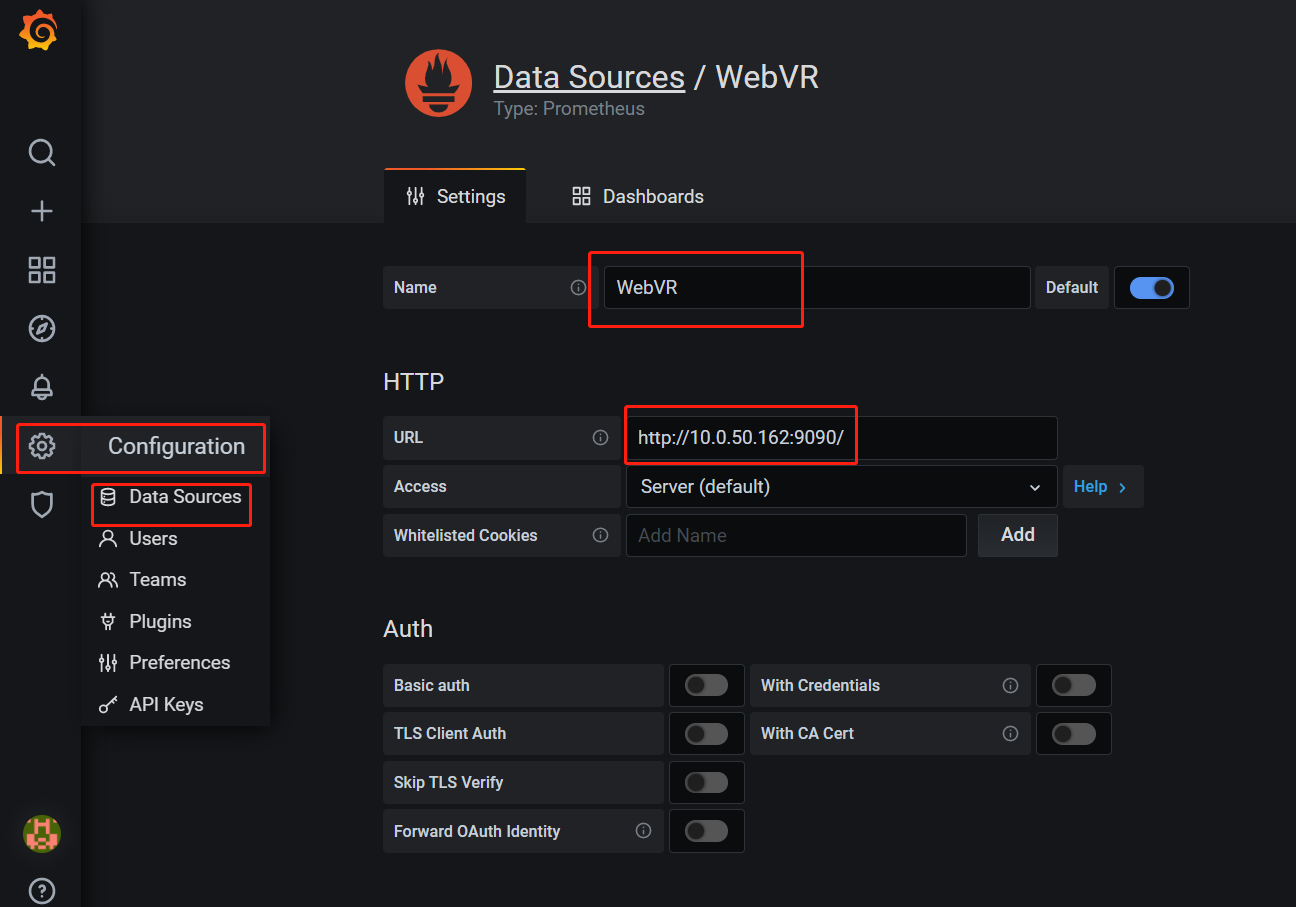This screenshot has width=1296, height=907.
Task: Open the user avatar profile icon
Action: click(x=41, y=834)
